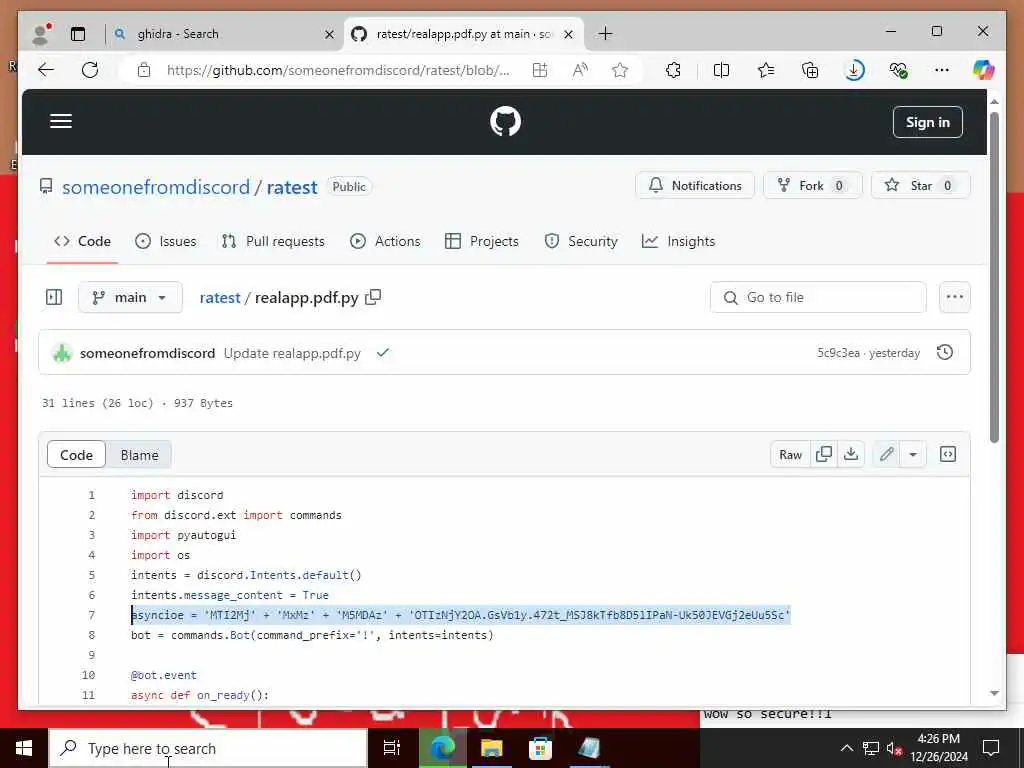Open the Favorites list icon
1024x768 pixels.
[766, 70]
